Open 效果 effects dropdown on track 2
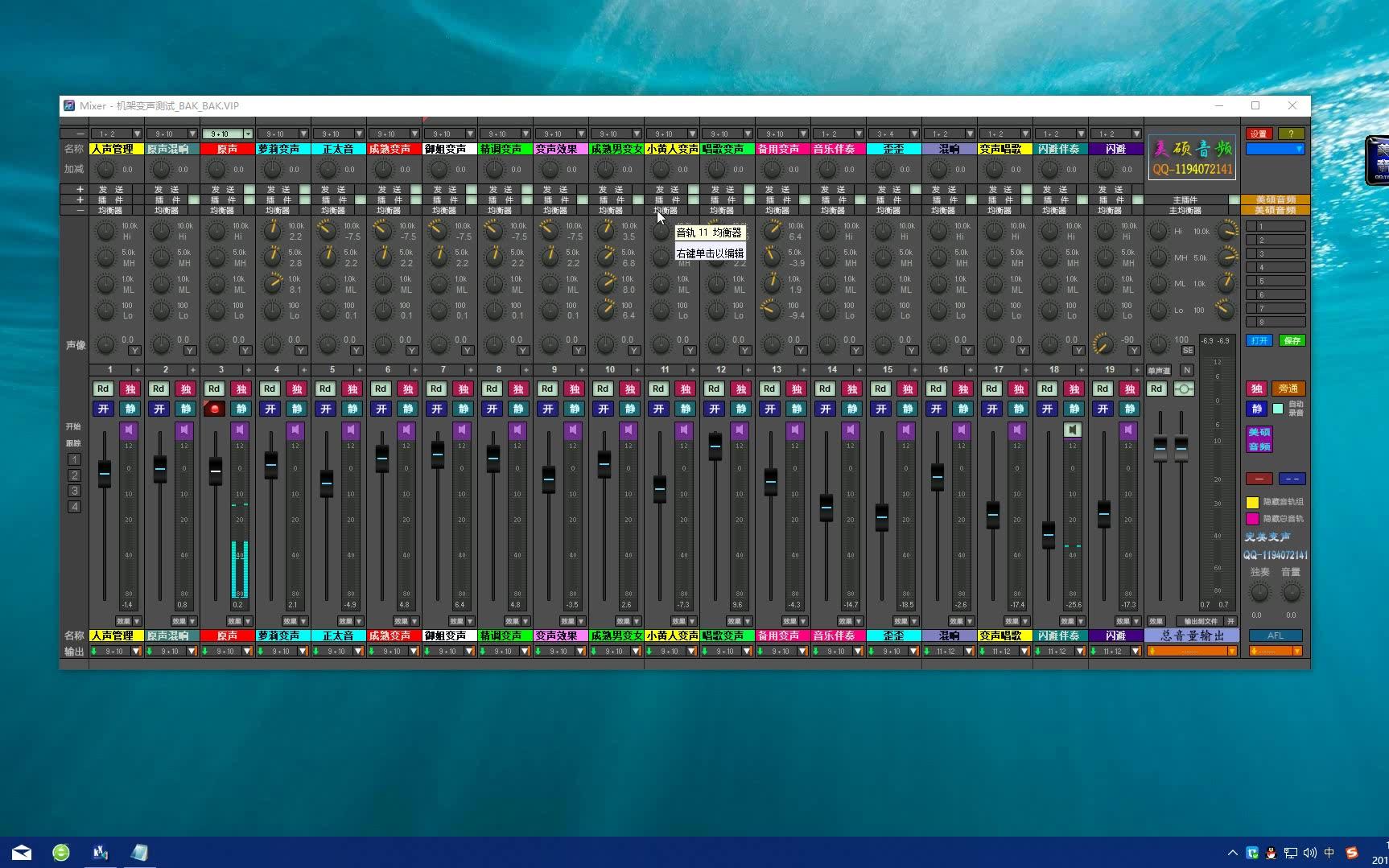Screen dimensions: 1389x868 [x=183, y=622]
